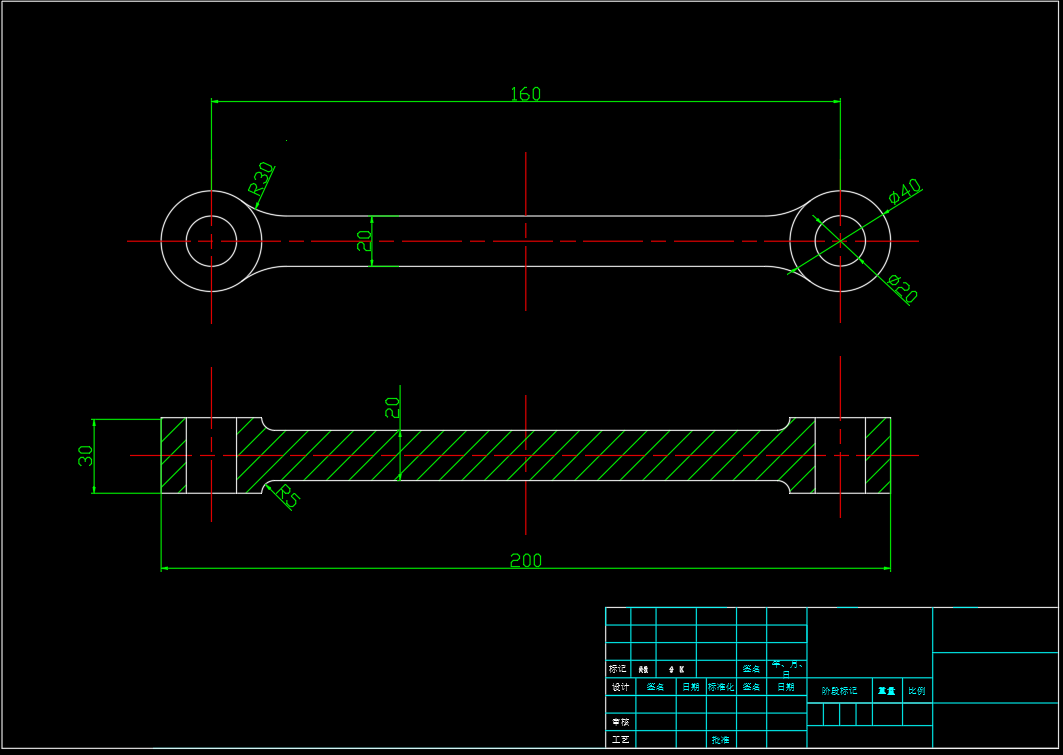The image size is (1063, 755).
Task: Click the 重量 cell beside 比例
Action: point(887,691)
